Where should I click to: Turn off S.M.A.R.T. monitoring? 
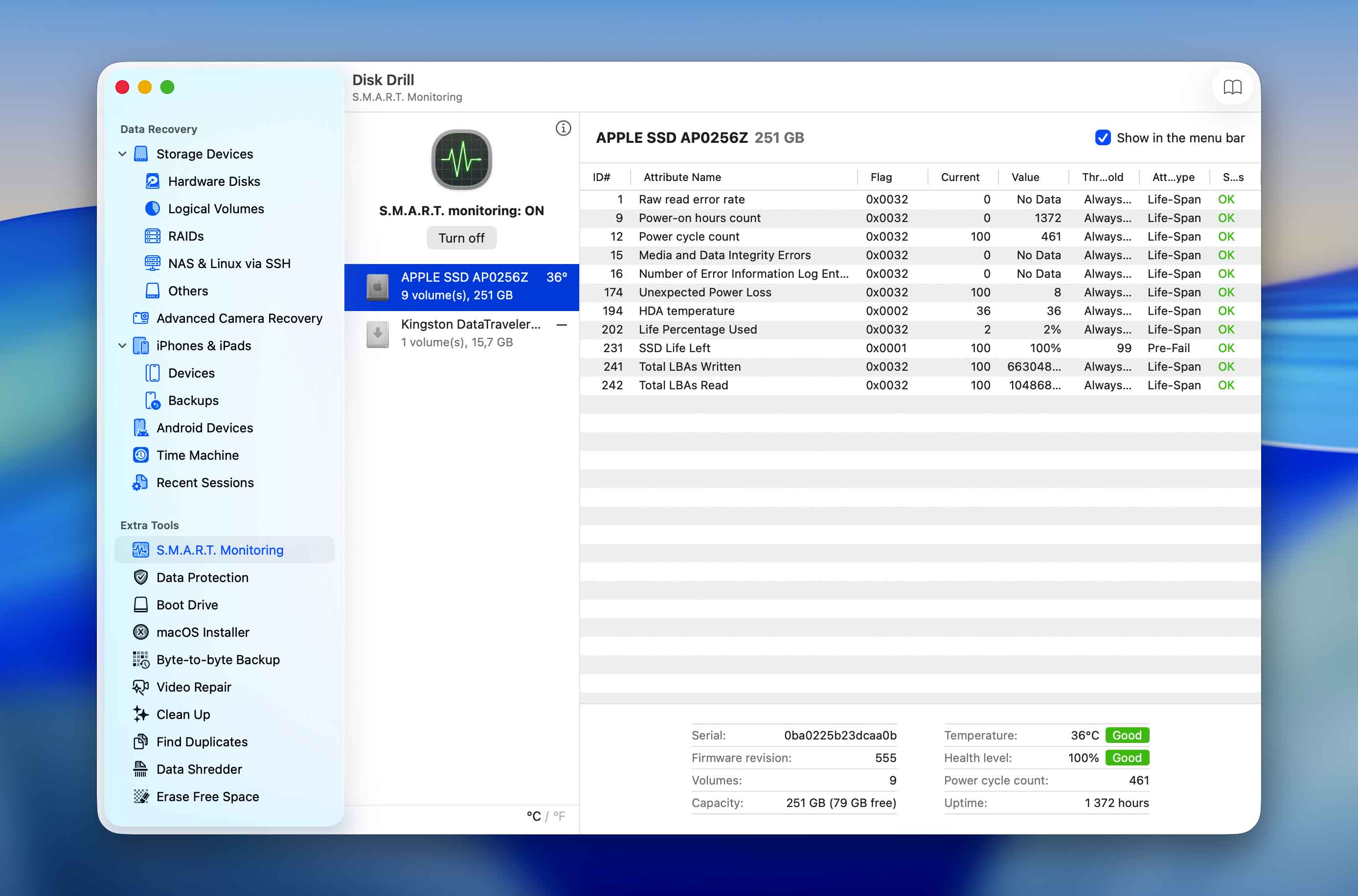(x=461, y=238)
